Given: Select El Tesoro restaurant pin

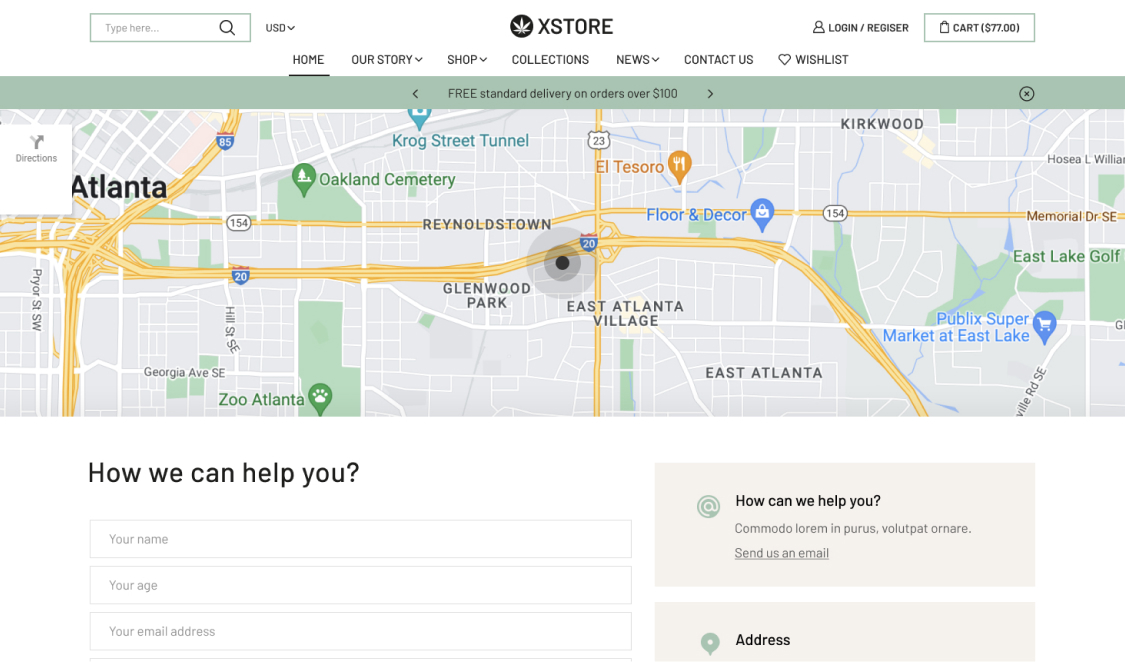Looking at the screenshot, I should (x=680, y=165).
